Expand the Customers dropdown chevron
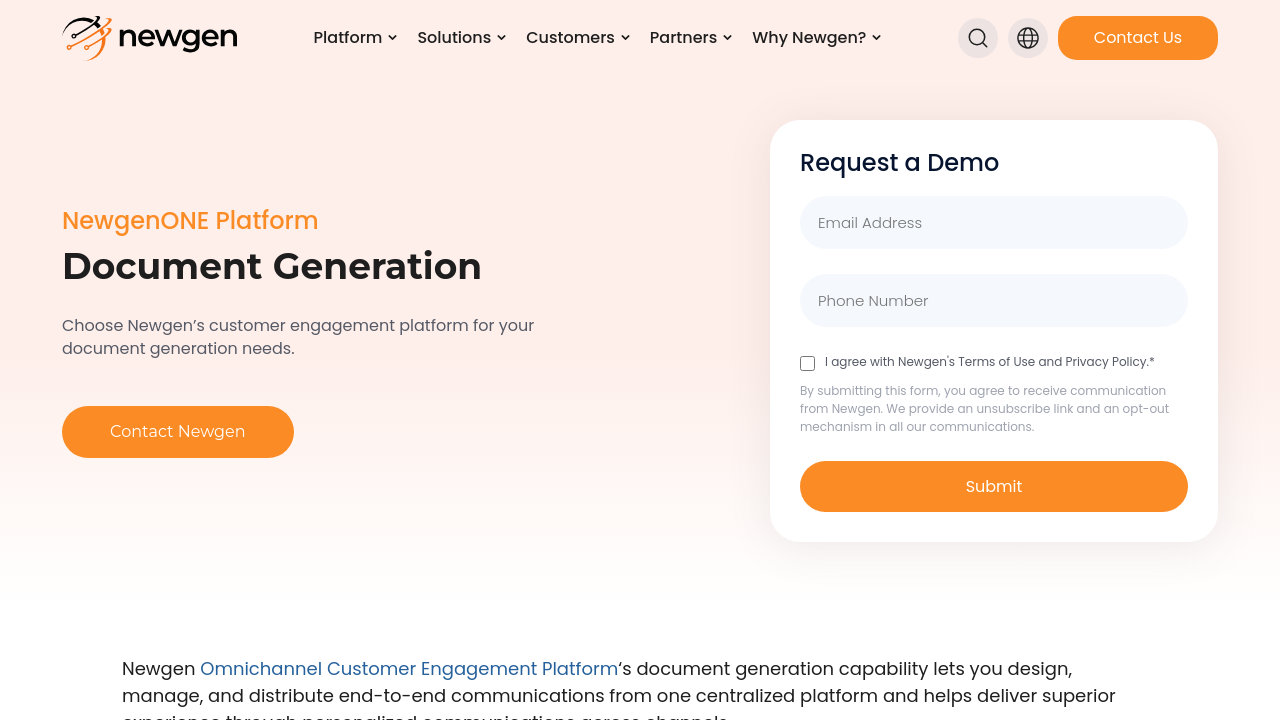Viewport: 1280px width, 720px height. click(x=626, y=38)
